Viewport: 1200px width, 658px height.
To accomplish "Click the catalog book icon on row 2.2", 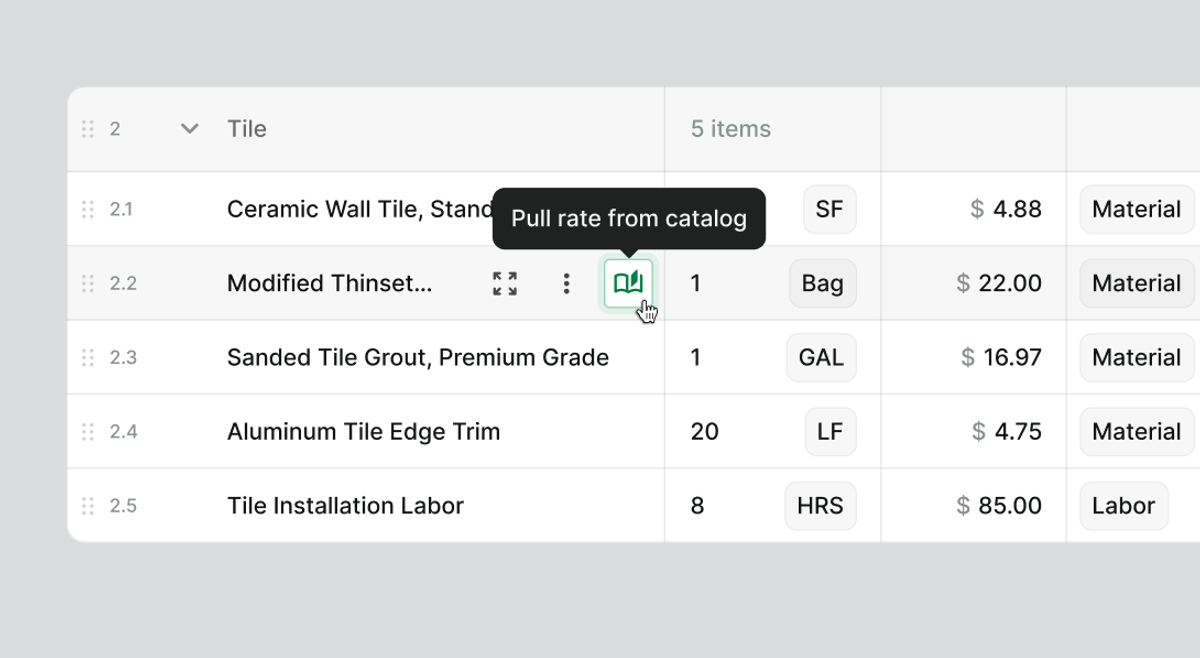I will (x=628, y=284).
